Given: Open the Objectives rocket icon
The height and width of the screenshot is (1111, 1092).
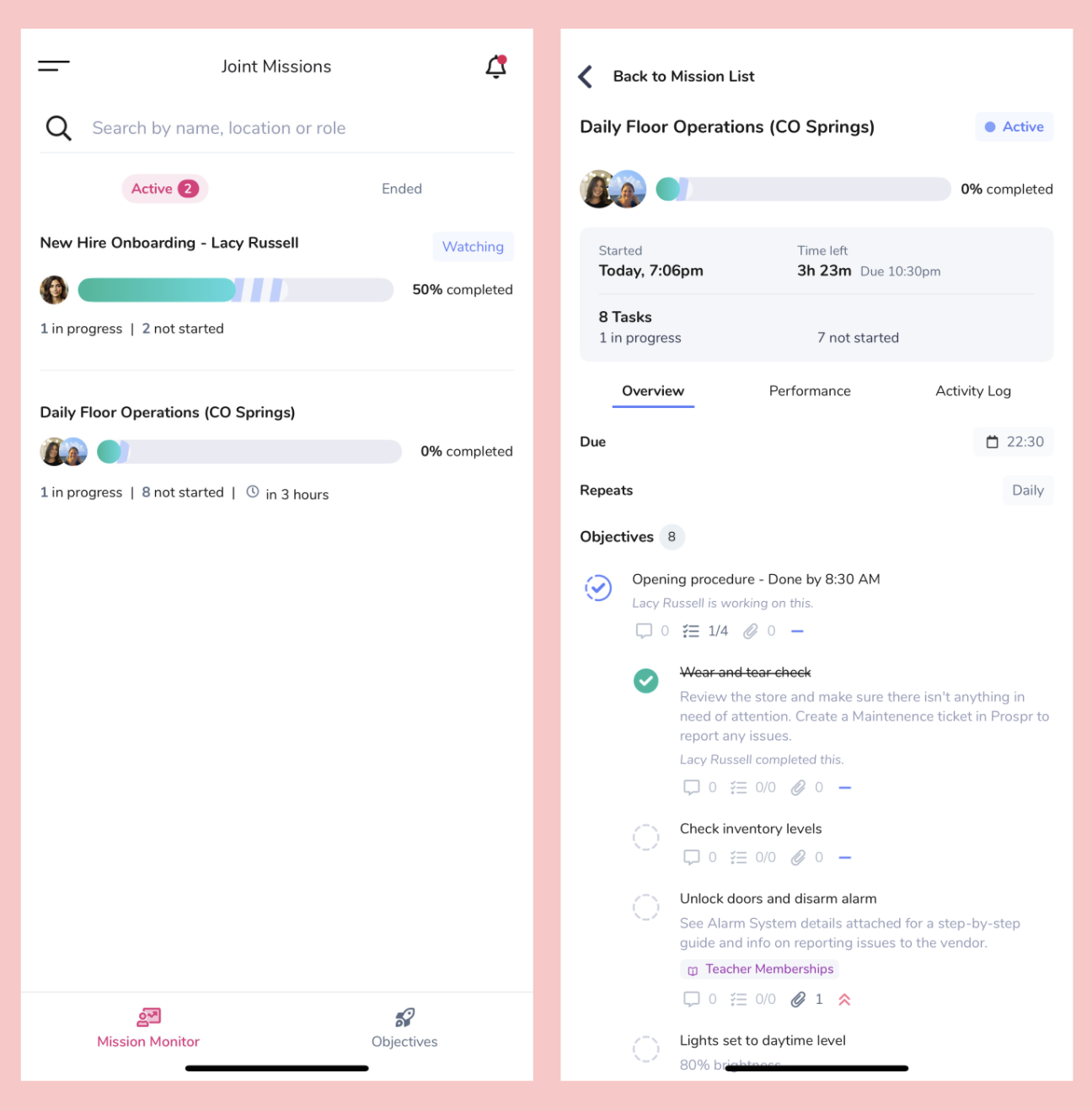Looking at the screenshot, I should [404, 1017].
